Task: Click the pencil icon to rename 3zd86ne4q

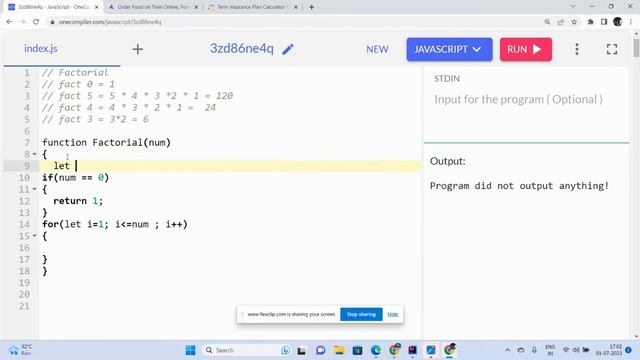Action: point(288,49)
